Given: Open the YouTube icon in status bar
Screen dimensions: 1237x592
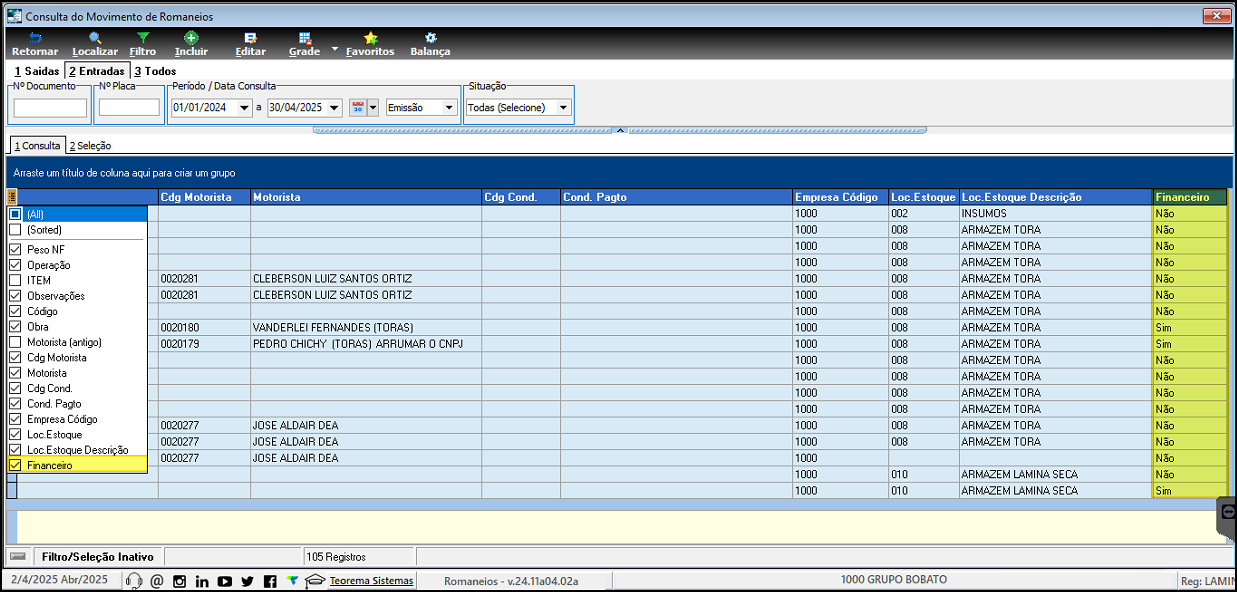Looking at the screenshot, I should (225, 581).
